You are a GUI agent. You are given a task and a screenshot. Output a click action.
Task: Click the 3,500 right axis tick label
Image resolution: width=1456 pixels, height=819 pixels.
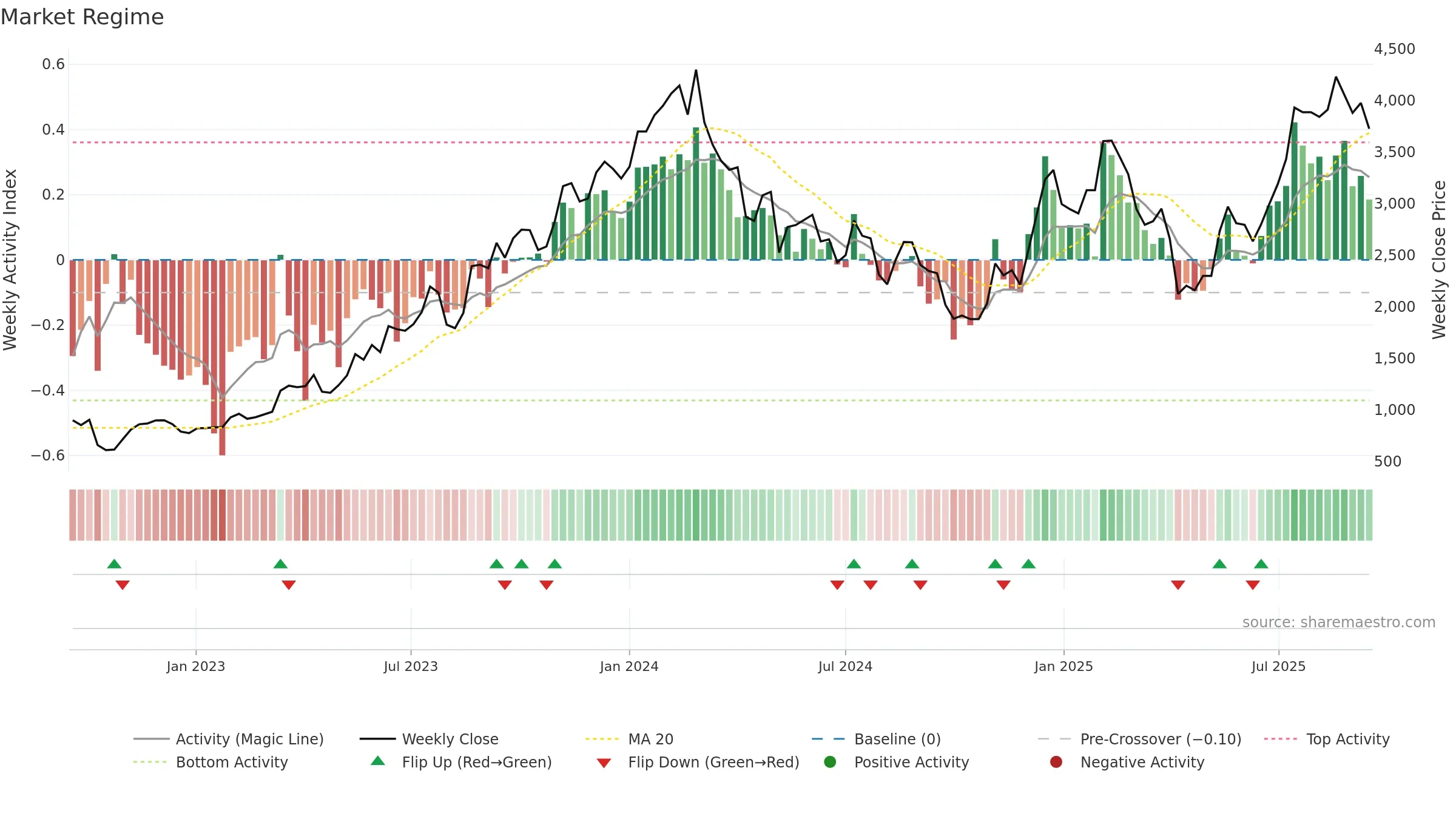point(1394,152)
